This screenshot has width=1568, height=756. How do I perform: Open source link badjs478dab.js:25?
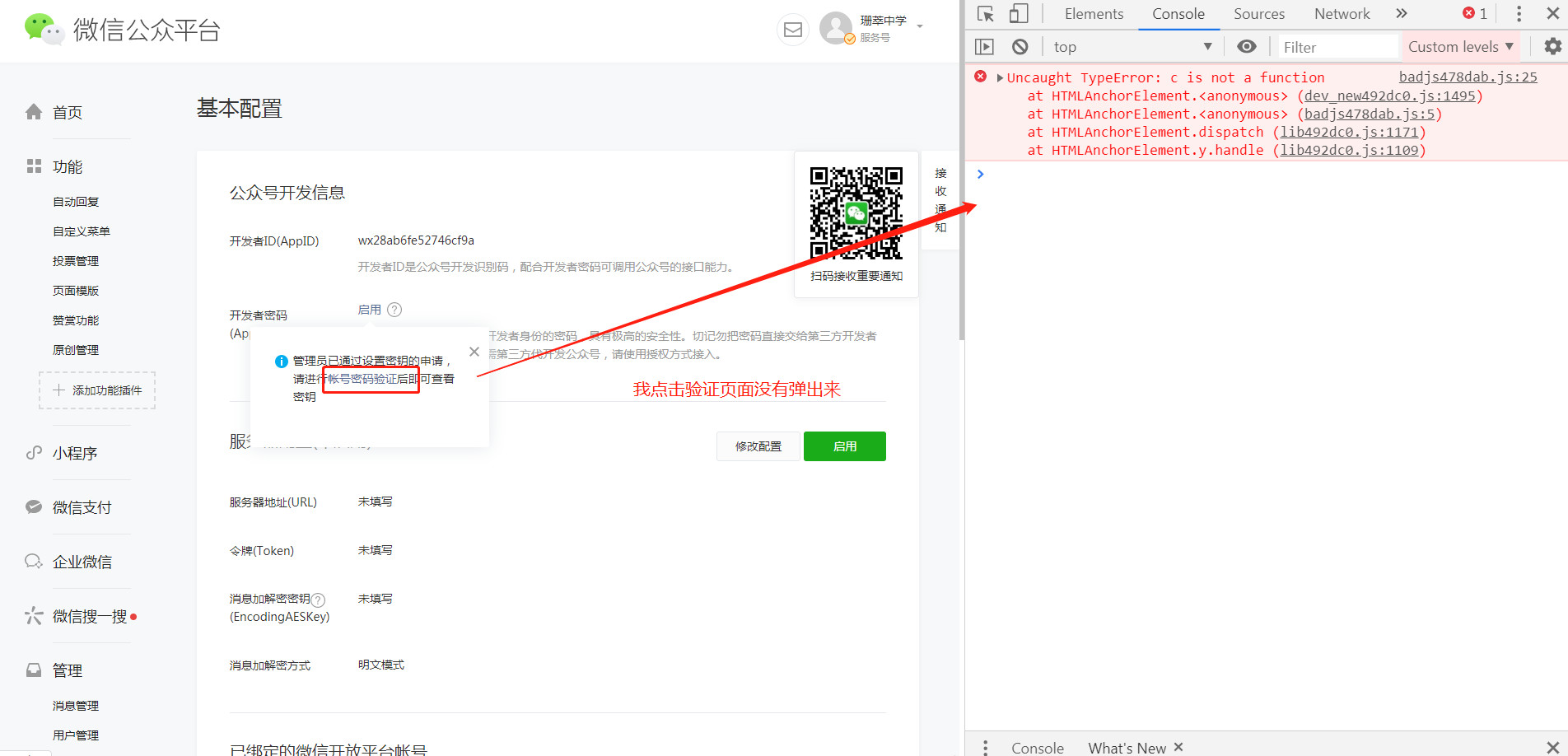1468,77
